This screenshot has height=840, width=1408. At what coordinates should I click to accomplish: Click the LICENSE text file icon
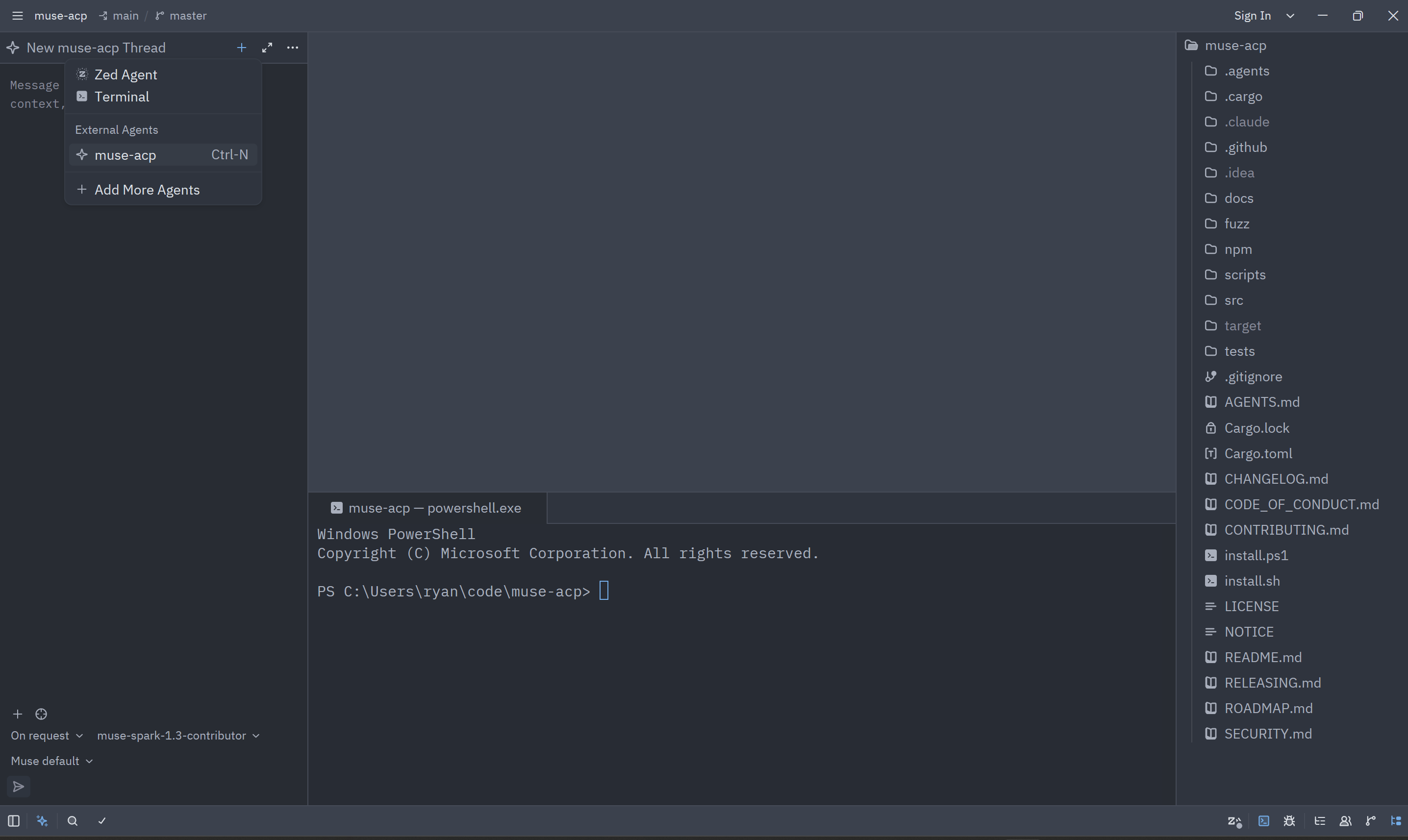click(1211, 606)
